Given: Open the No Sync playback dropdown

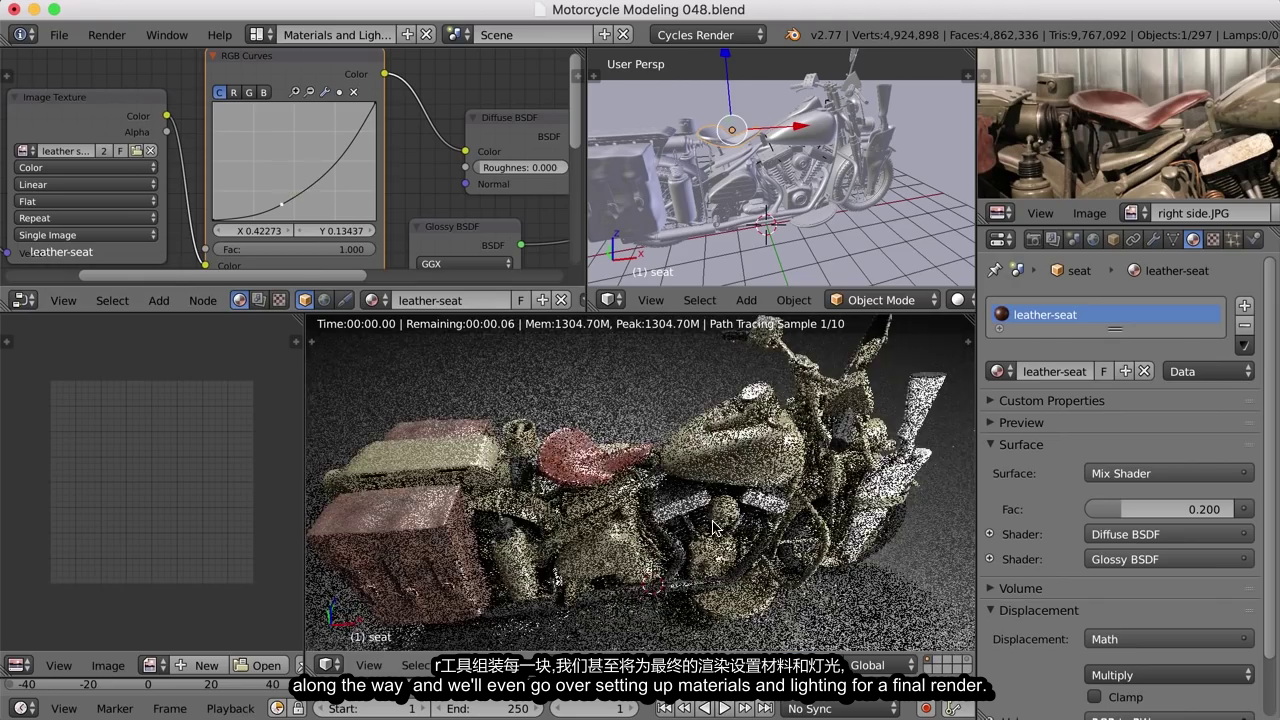Looking at the screenshot, I should click(x=841, y=708).
